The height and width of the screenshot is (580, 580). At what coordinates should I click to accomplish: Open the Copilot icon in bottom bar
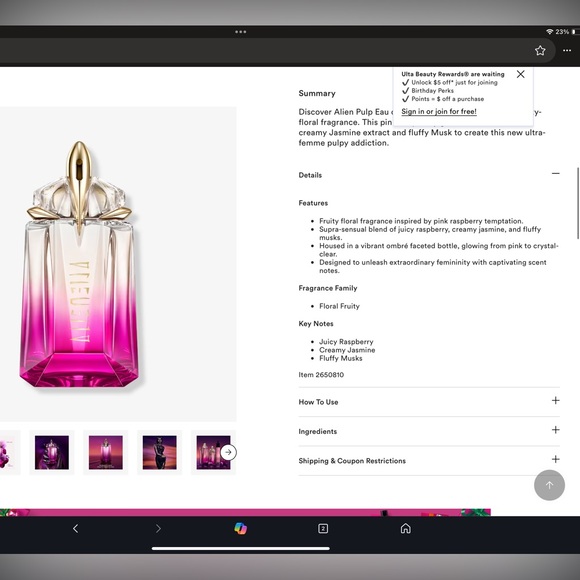pyautogui.click(x=240, y=528)
